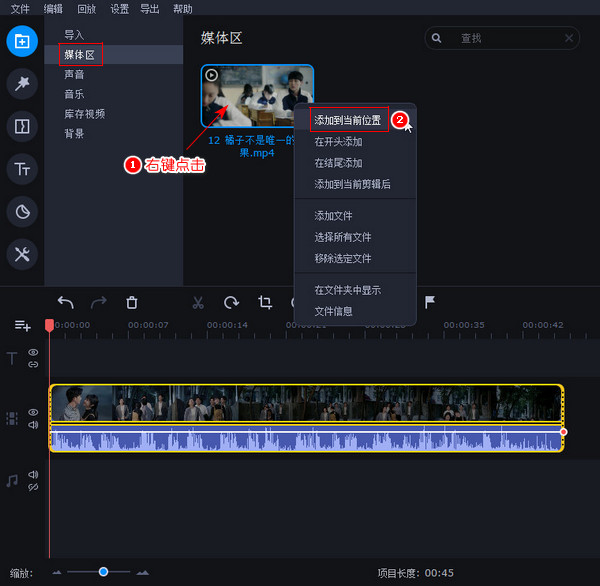Viewport: 600px width, 586px height.
Task: Select 背景 in the side list
Action: 114,134
